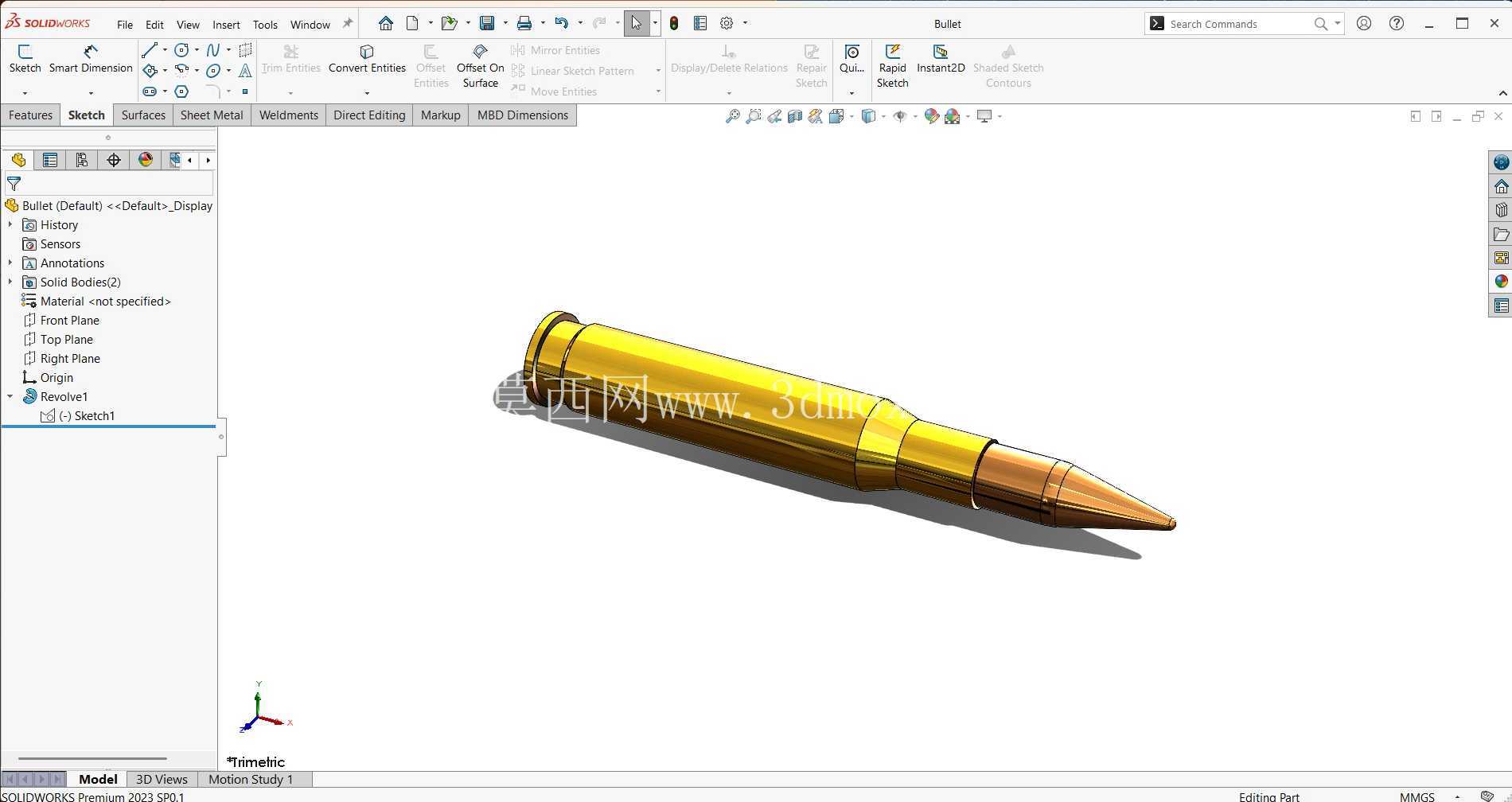Open the Hide/Show Items dropdown arrow

[x=915, y=116]
